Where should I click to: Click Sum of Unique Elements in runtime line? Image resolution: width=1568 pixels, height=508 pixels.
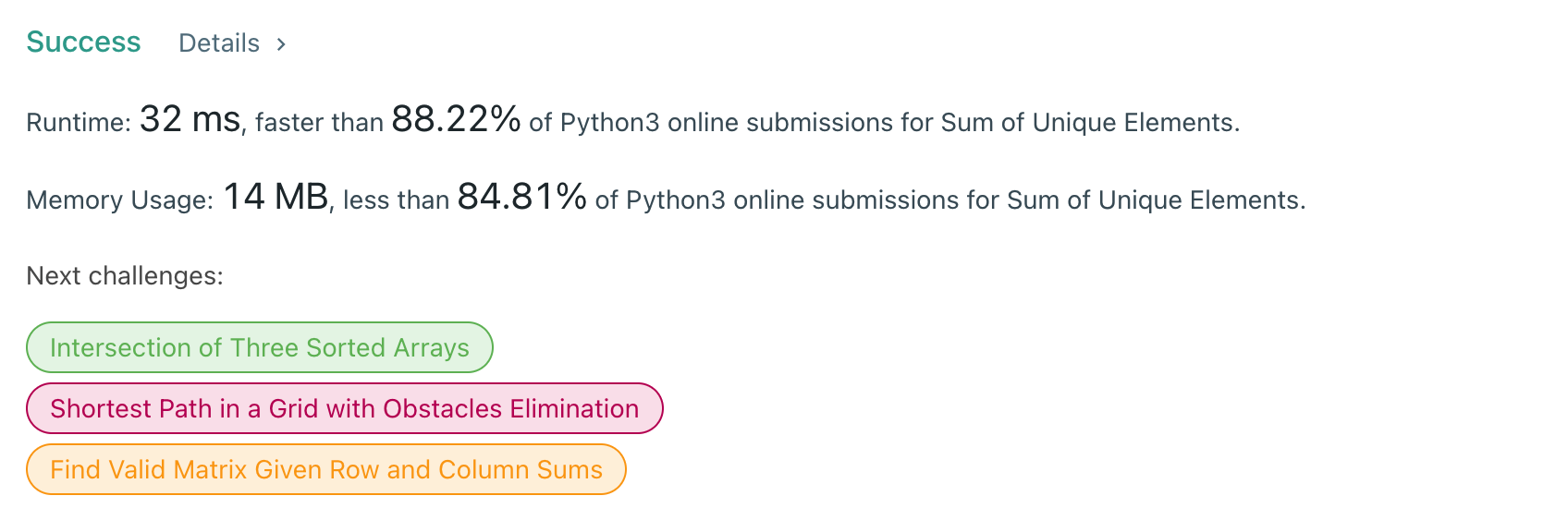(1089, 123)
